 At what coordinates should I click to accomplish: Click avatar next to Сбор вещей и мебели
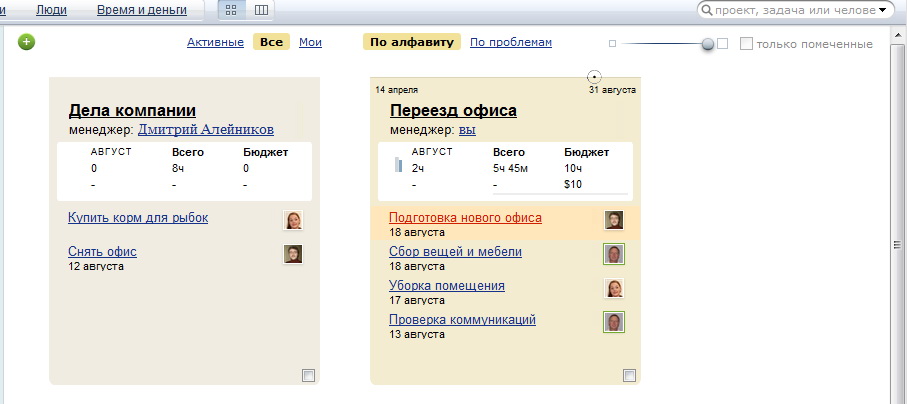pyautogui.click(x=614, y=254)
